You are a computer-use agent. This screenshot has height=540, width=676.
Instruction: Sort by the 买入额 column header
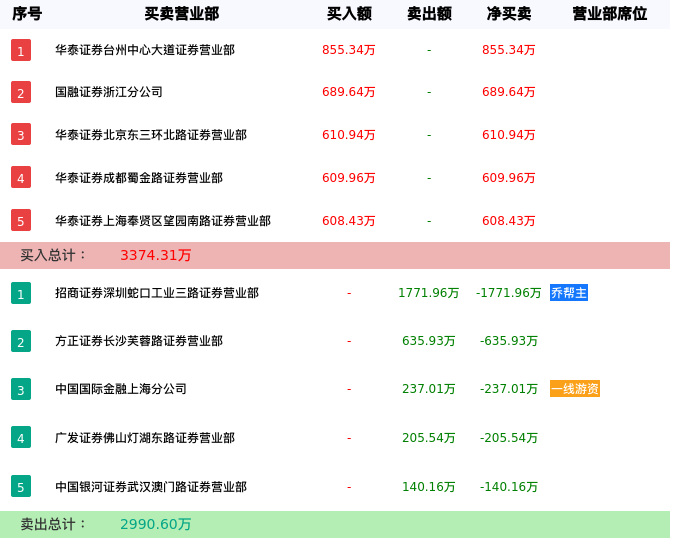[x=349, y=14]
